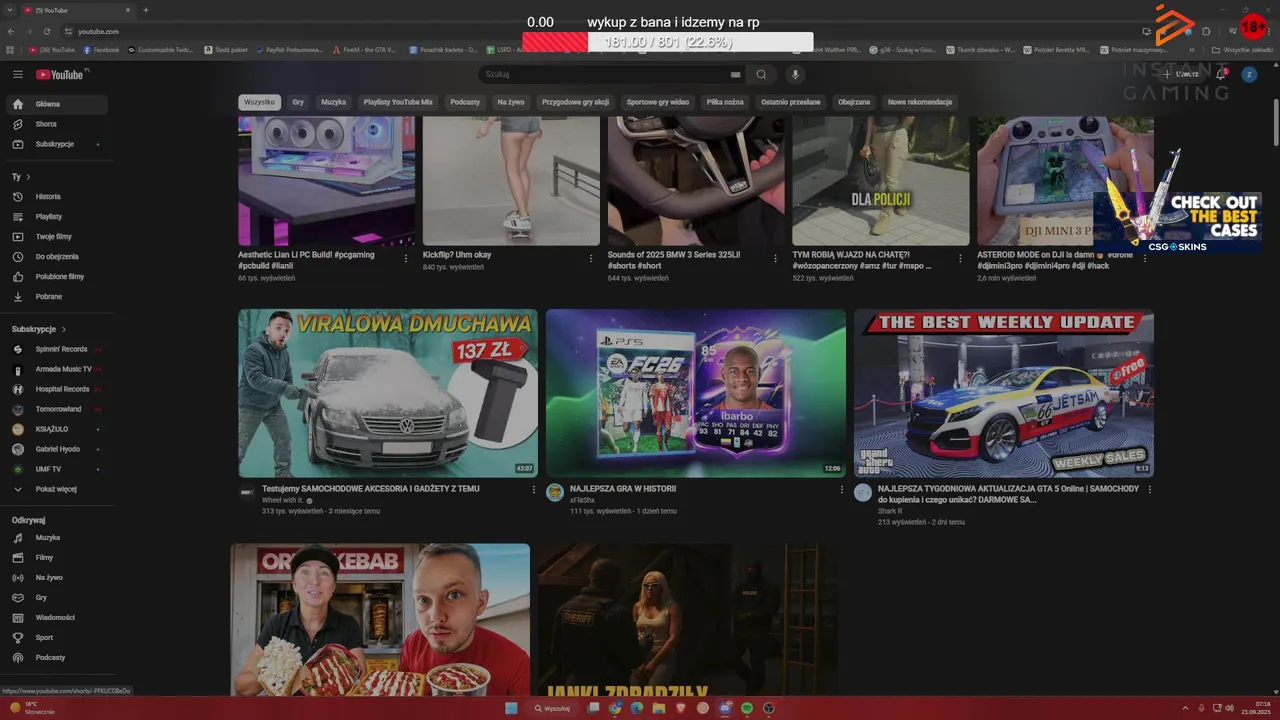The width and height of the screenshot is (1280, 720).
Task: Open the notifications bell
Action: point(1221,75)
